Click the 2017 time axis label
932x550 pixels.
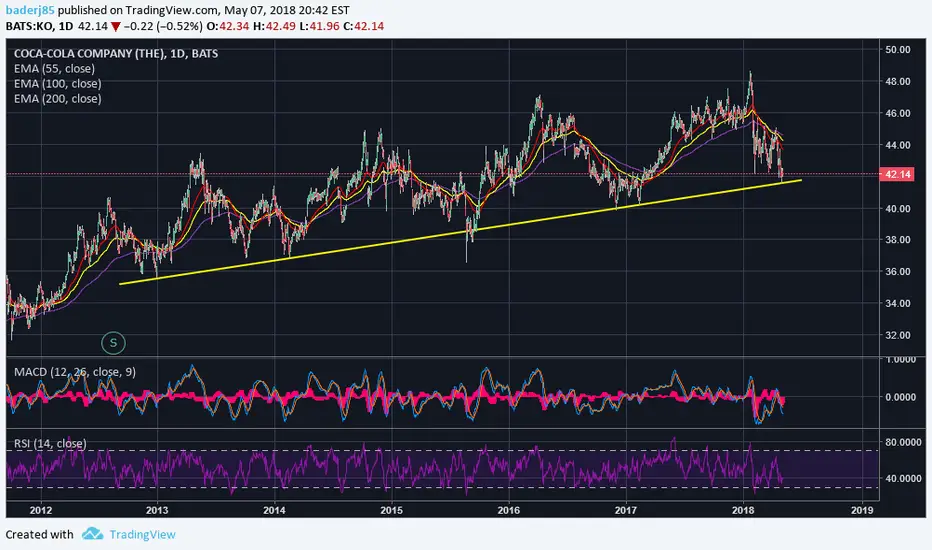[626, 510]
